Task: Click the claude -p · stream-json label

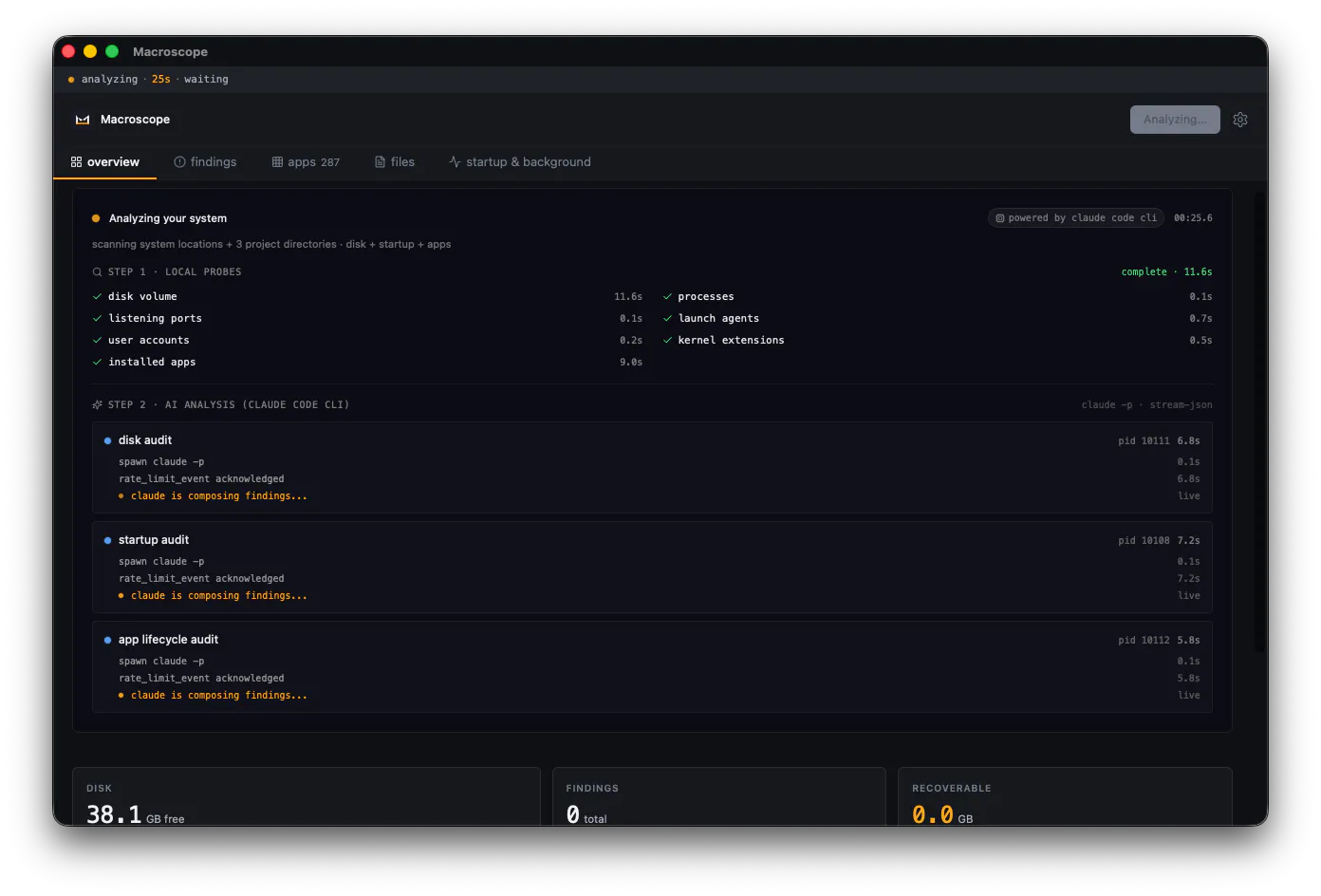Action: point(1146,405)
